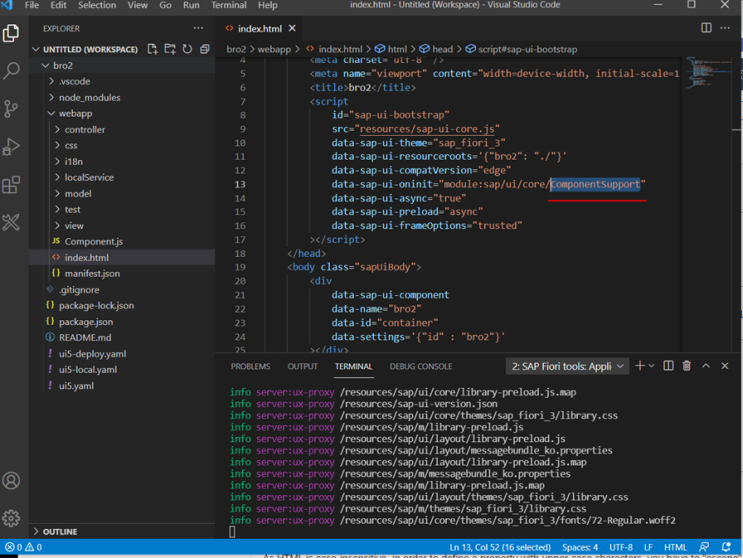Open the Extensions view

[x=11, y=185]
